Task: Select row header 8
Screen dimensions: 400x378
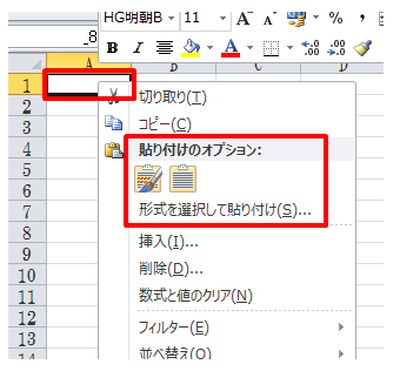Action: [27, 233]
